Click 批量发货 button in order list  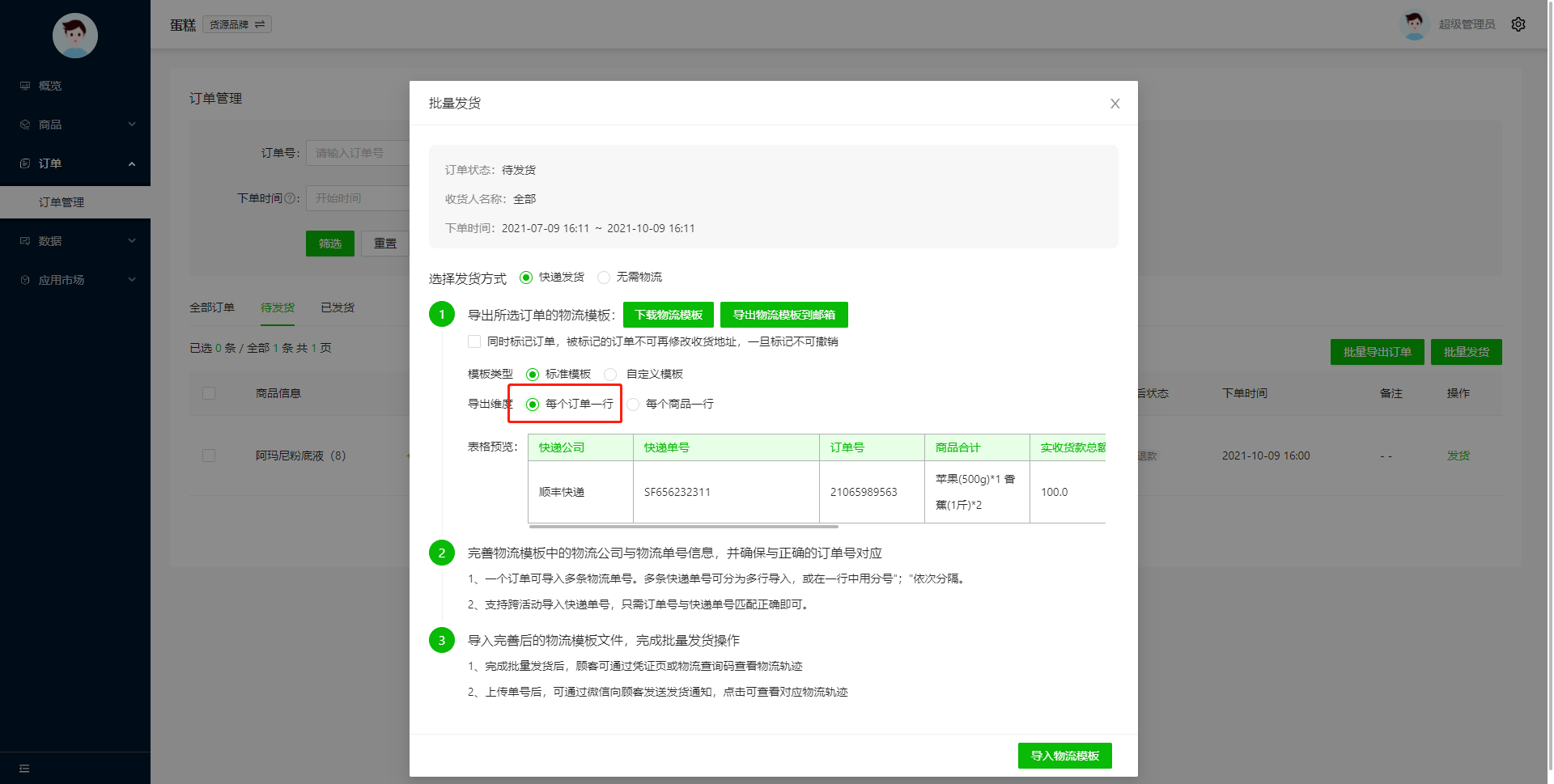1467,352
